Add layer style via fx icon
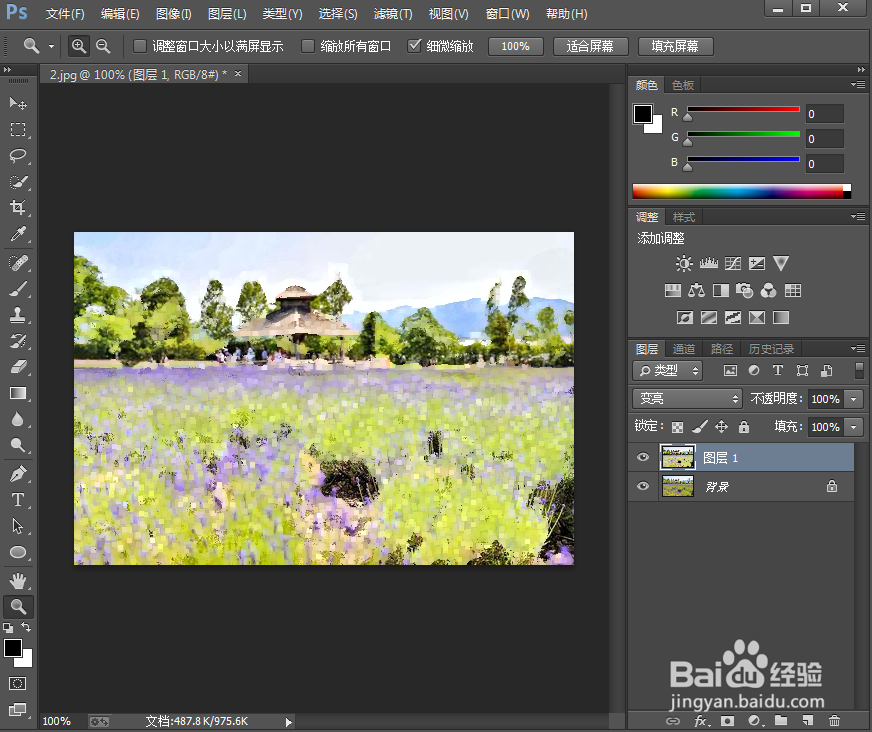872x732 pixels. tap(702, 721)
